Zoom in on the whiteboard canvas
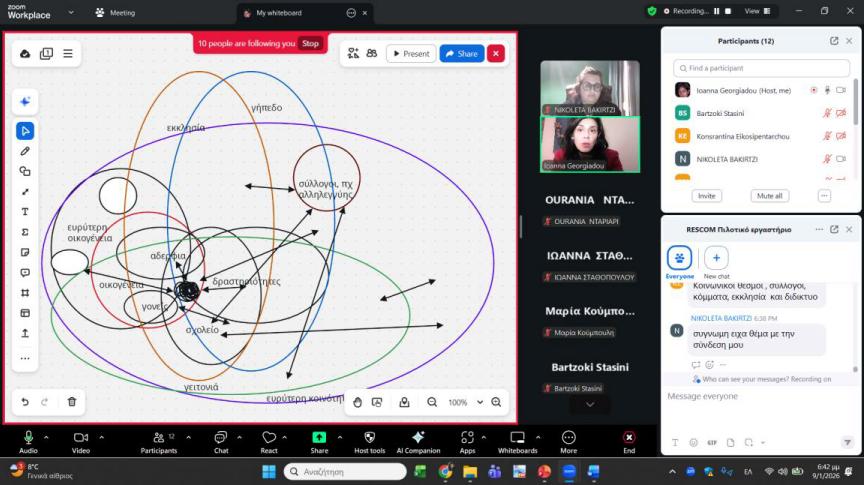Screen dimensions: 864x485 [496, 402]
